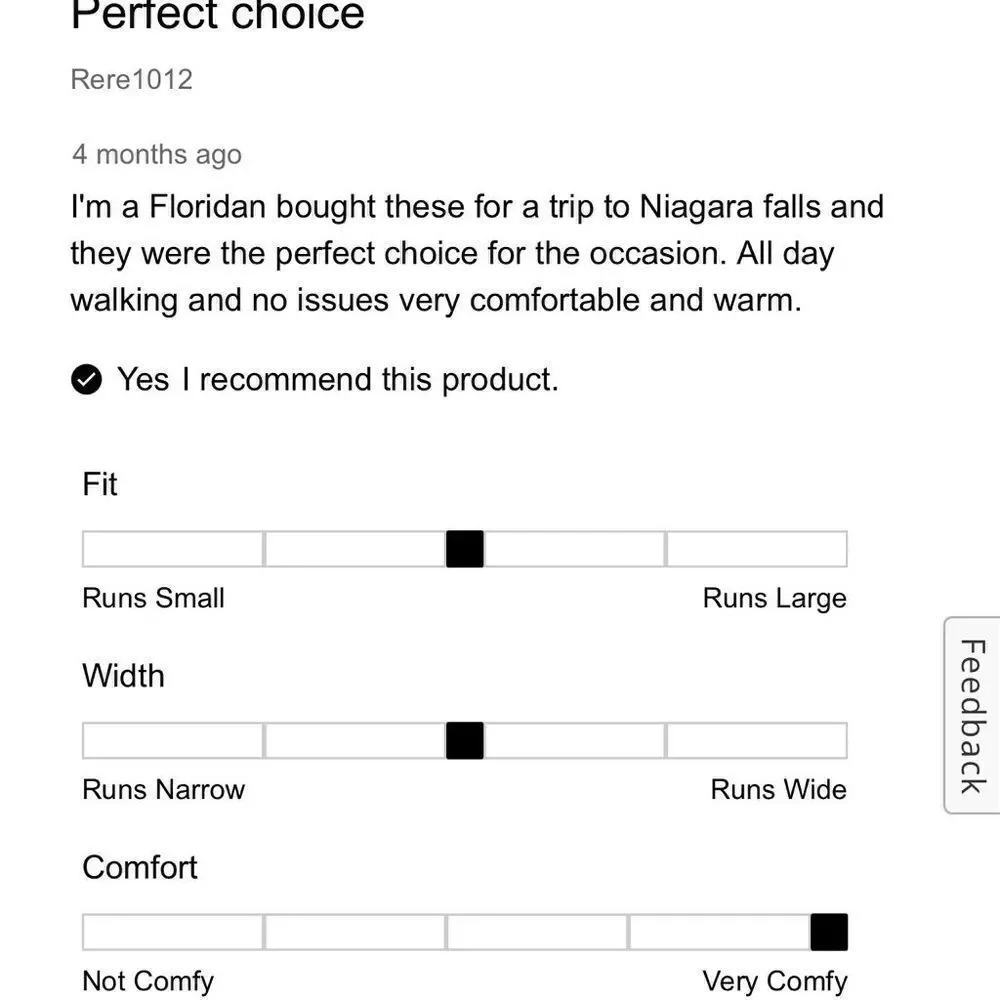
Task: Click the second Fit slider segment
Action: click(x=355, y=549)
